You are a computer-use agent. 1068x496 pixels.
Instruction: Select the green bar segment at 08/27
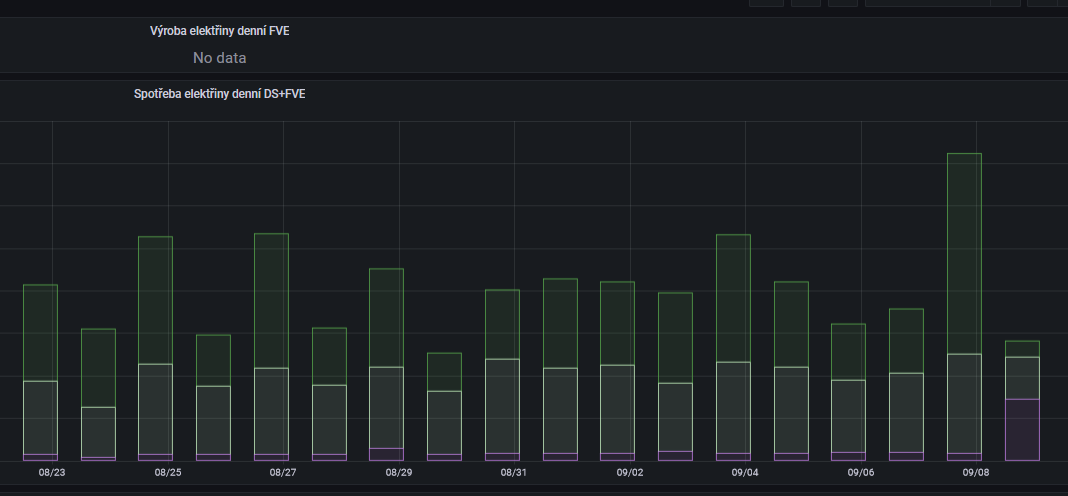pos(271,300)
